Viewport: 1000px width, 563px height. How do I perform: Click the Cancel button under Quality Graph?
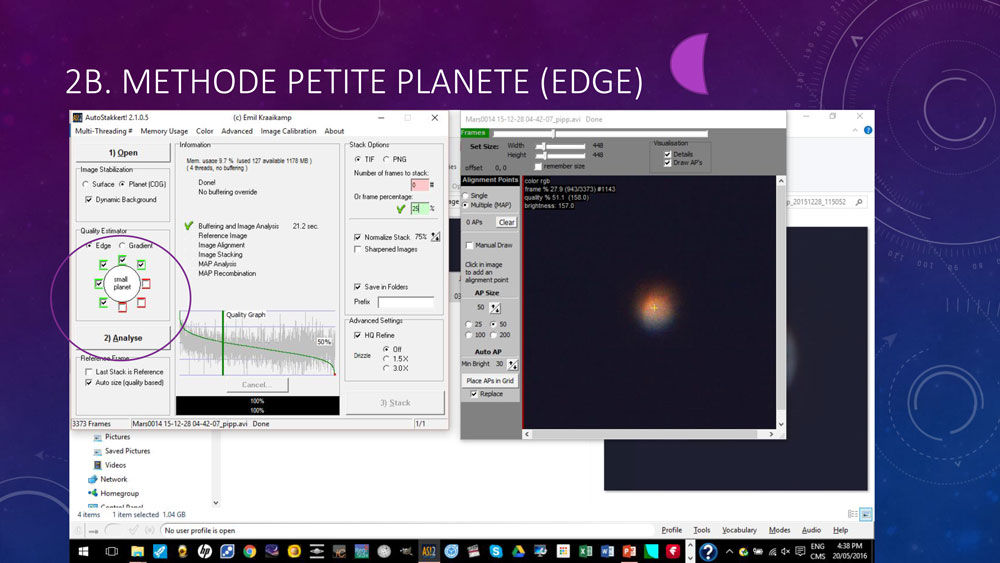pyautogui.click(x=257, y=384)
